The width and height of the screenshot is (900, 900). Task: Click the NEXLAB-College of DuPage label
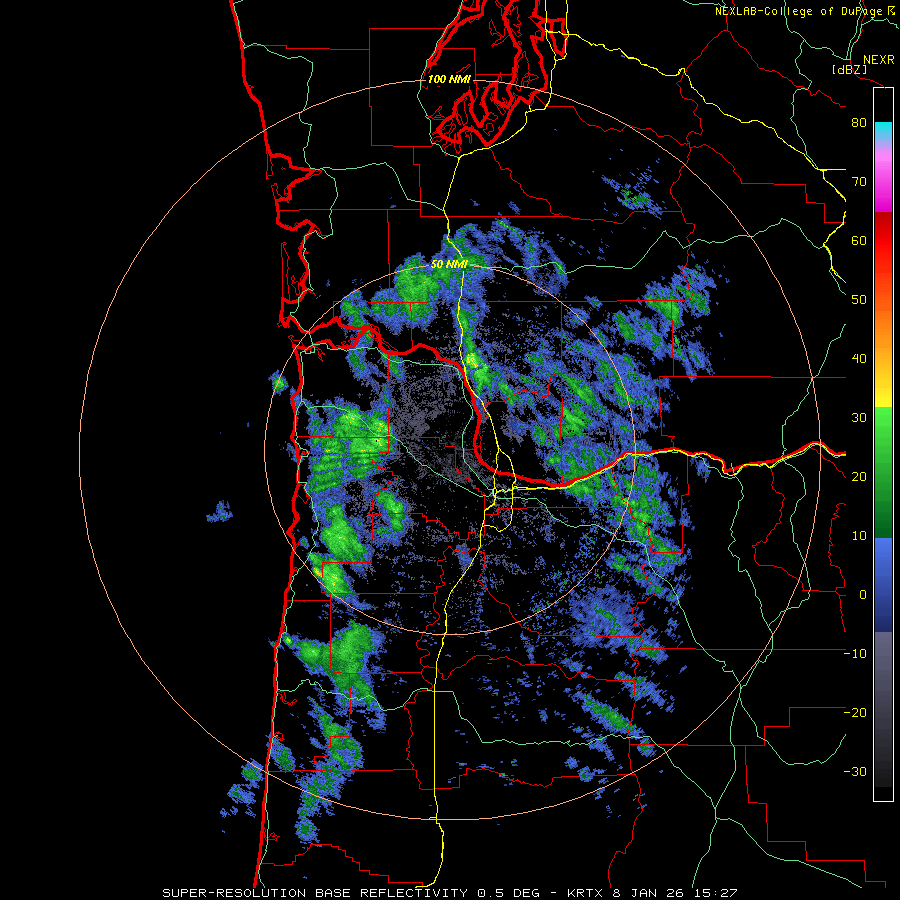(800, 11)
